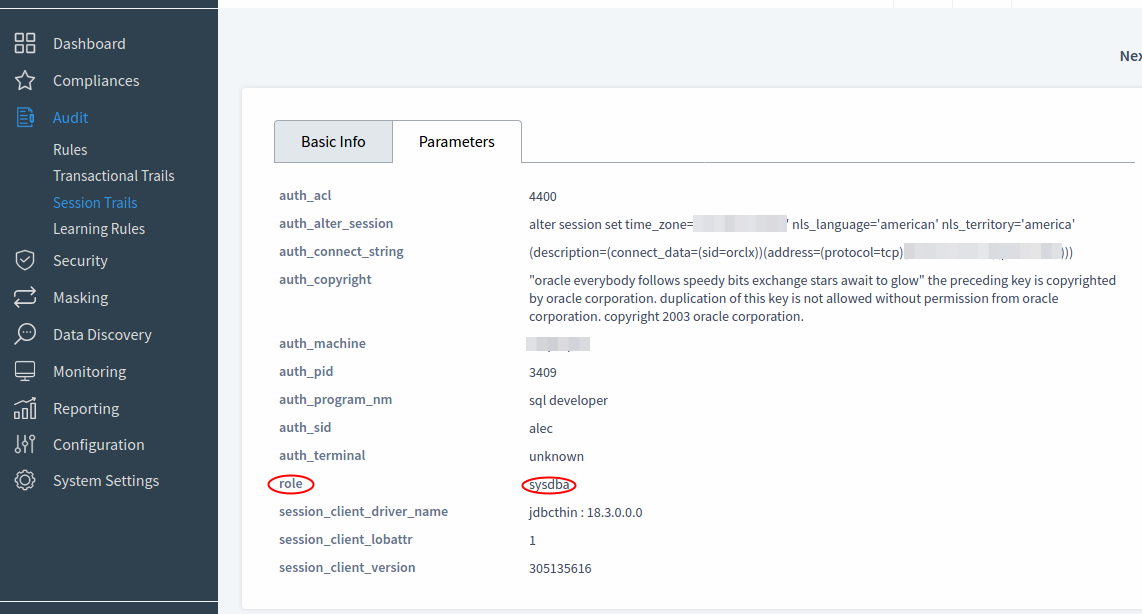Select Session Trails in the sidebar
1142x614 pixels.
click(x=95, y=202)
